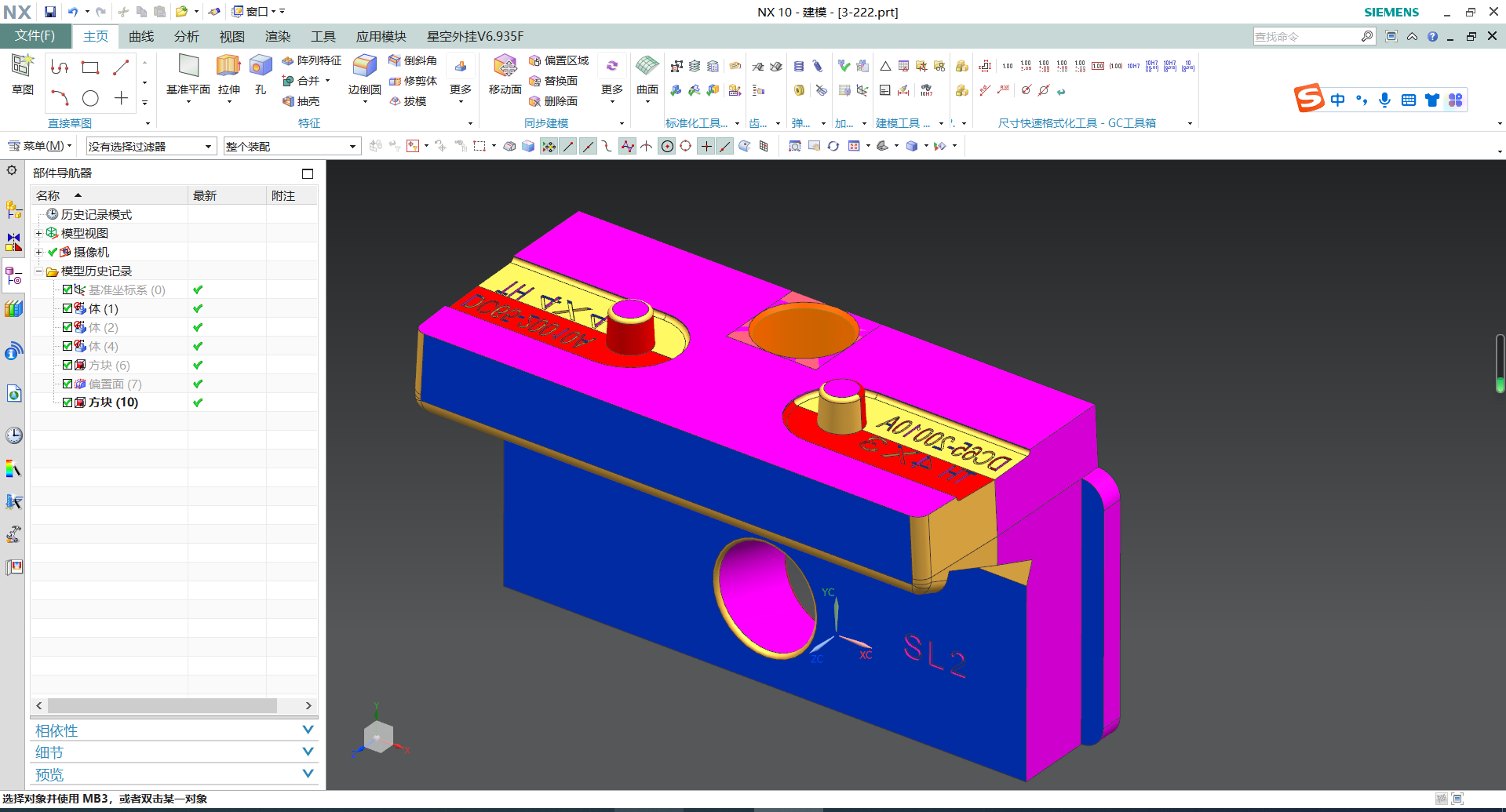Switch to the 曲线 ribbon tab
1506x812 pixels.
(141, 36)
